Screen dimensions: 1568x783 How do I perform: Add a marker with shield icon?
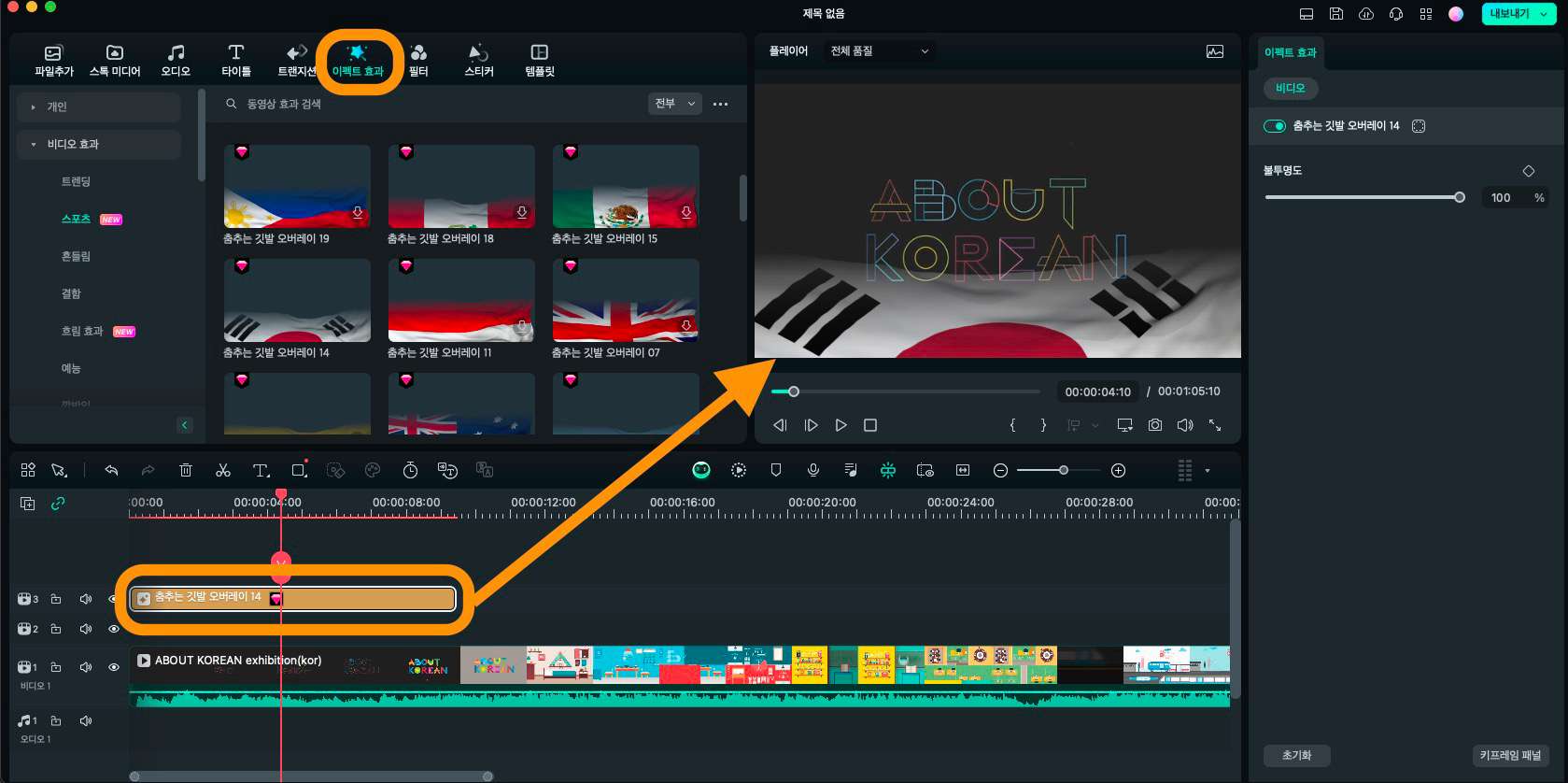(x=776, y=470)
